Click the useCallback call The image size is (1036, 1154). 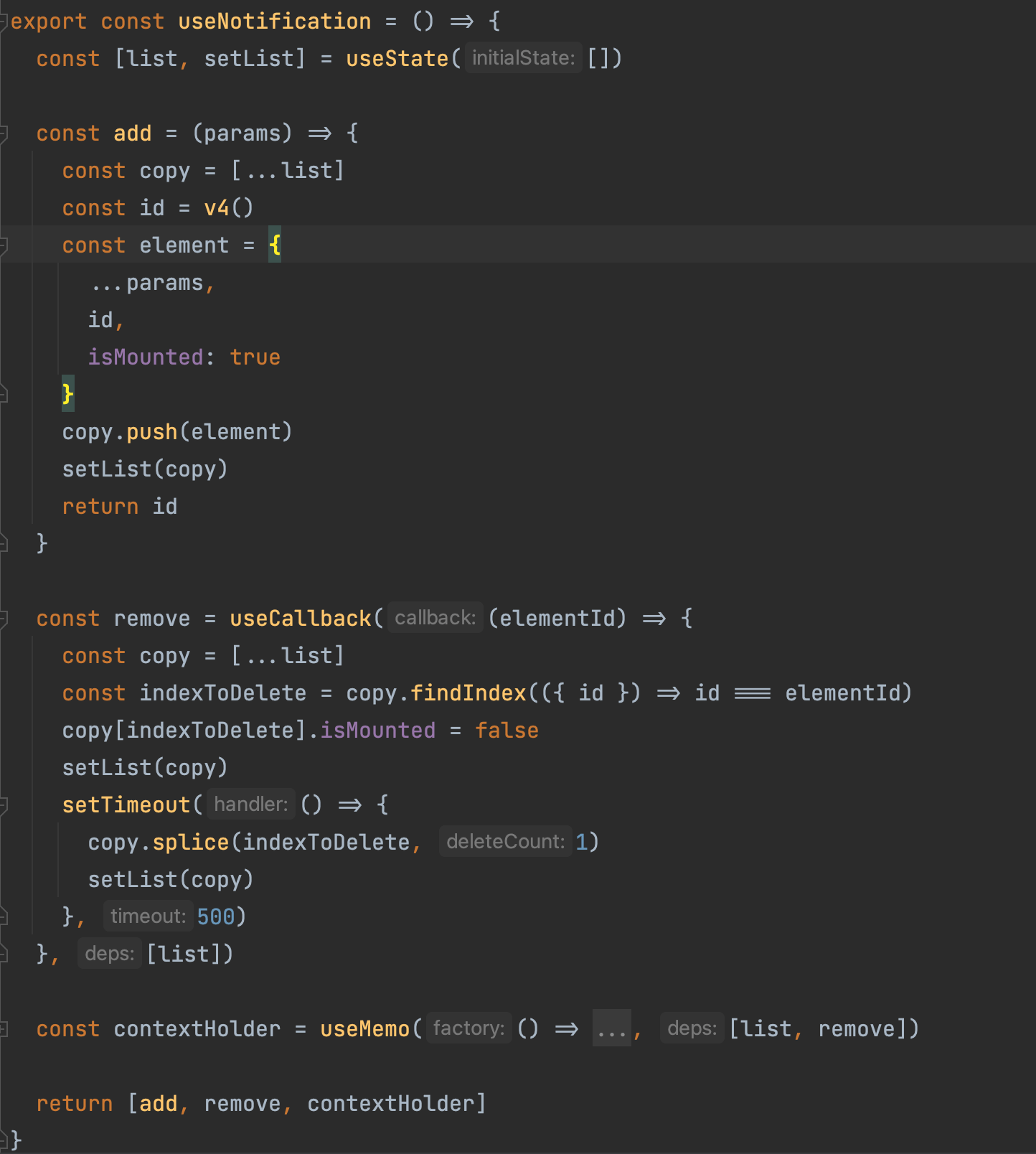301,619
